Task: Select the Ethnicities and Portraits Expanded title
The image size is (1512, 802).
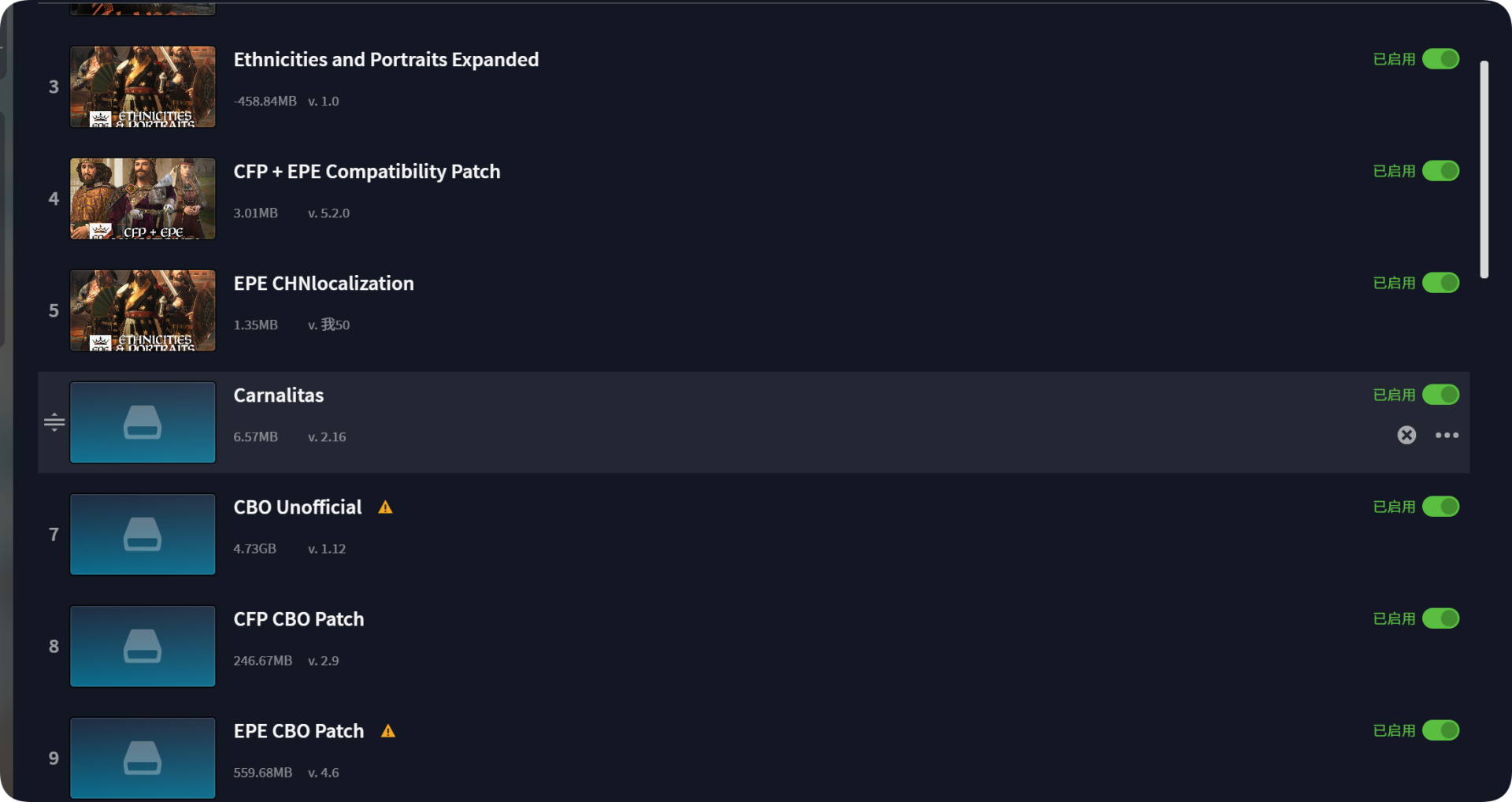Action: click(386, 60)
